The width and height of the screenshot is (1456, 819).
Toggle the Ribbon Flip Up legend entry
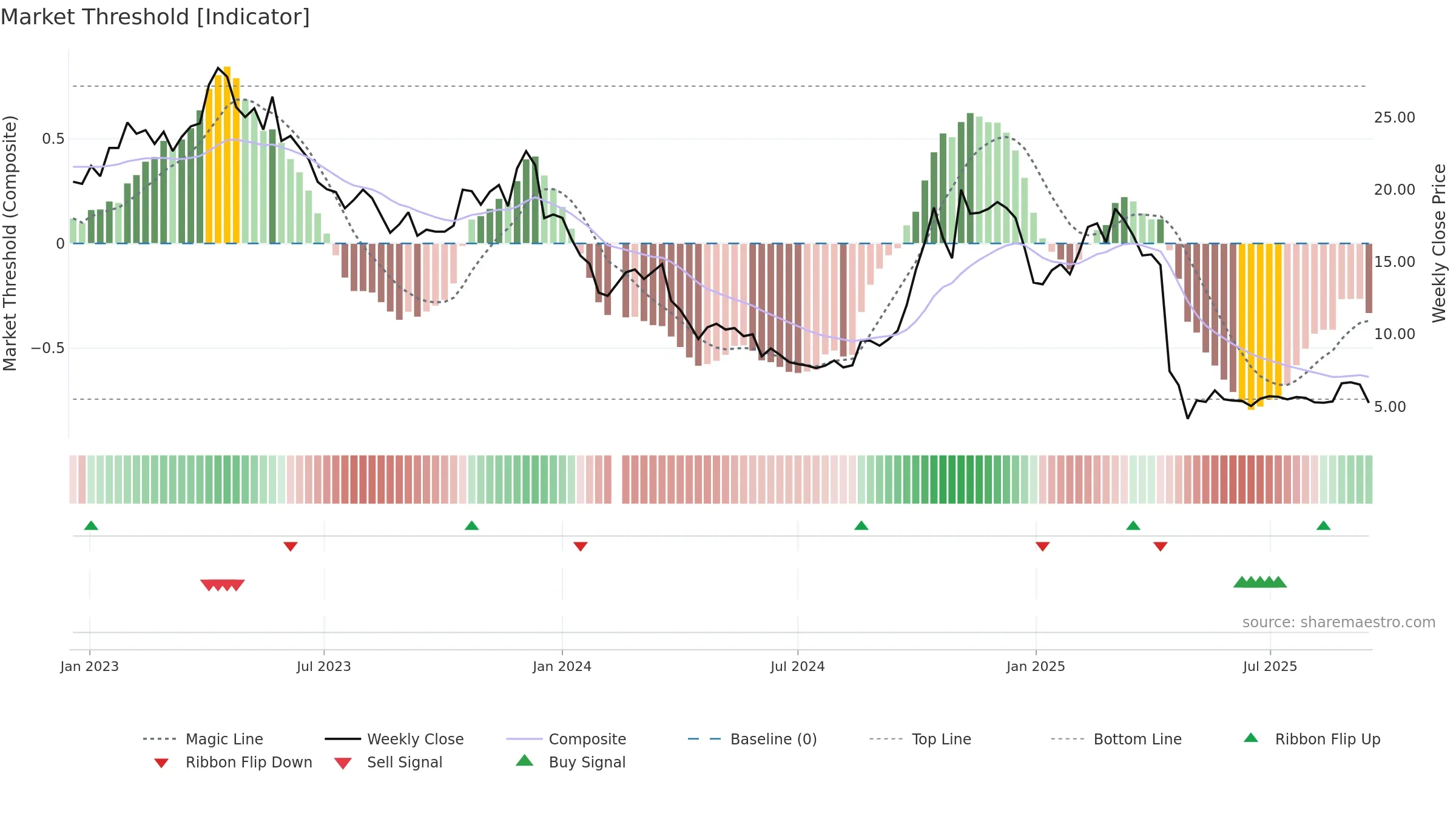1312,739
